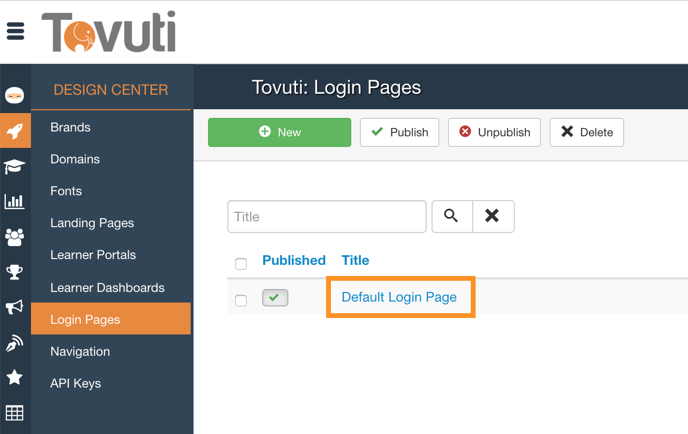Sort the list by Title column
Image resolution: width=688 pixels, height=434 pixels.
pos(355,260)
